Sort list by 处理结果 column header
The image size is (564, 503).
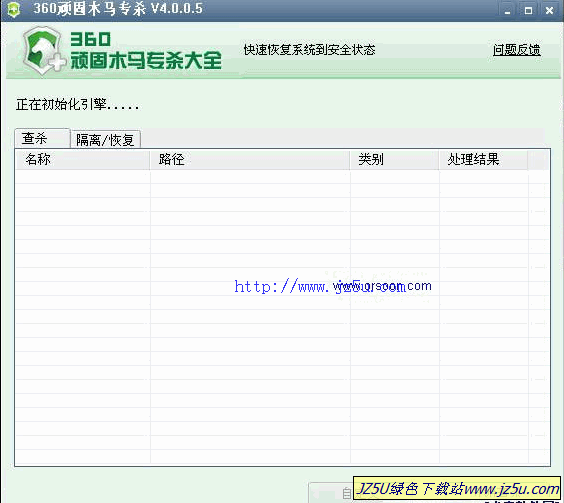pyautogui.click(x=483, y=159)
